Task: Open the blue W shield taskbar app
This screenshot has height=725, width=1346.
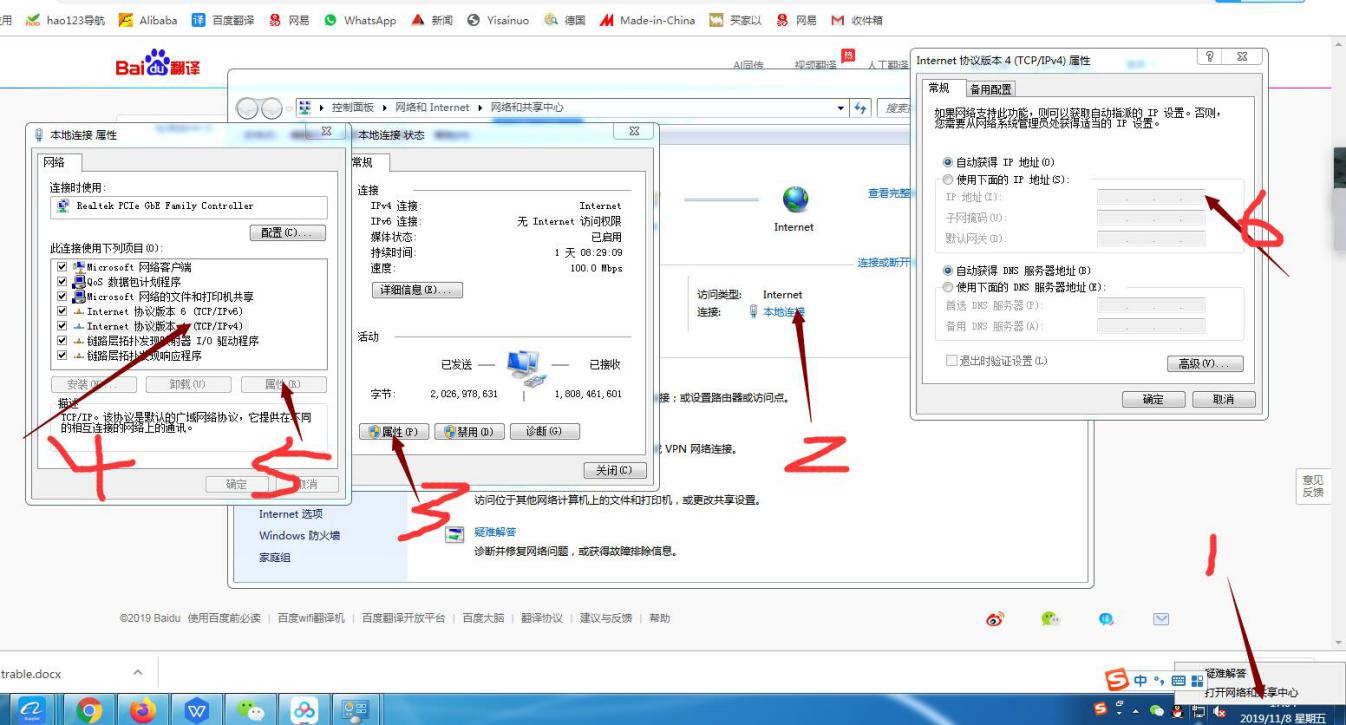Action: pos(197,710)
